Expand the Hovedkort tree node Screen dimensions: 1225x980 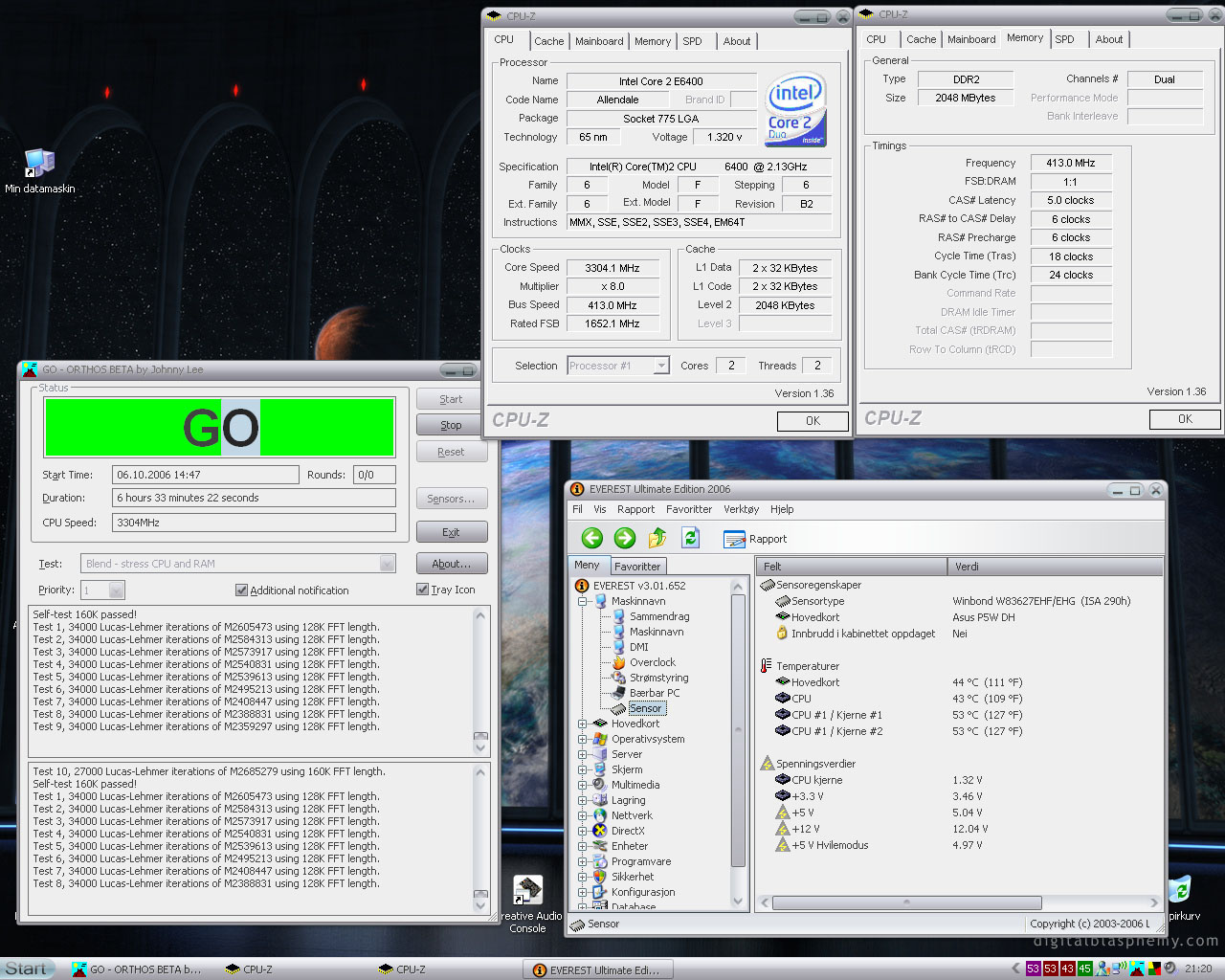click(582, 724)
